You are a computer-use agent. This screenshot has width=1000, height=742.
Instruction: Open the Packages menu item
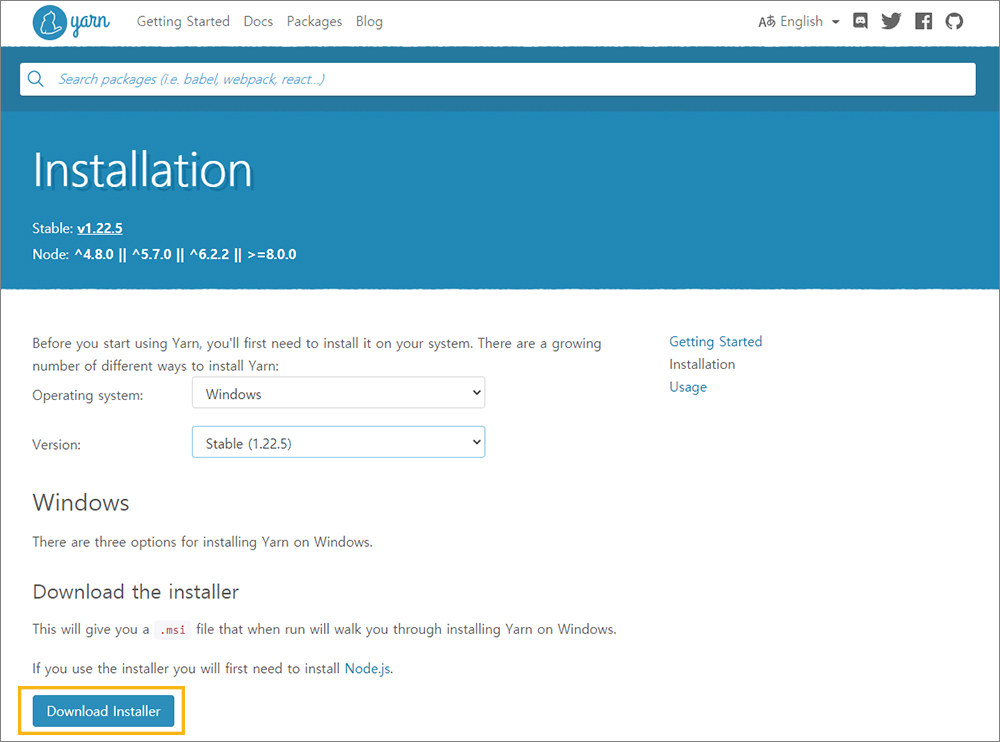[314, 22]
